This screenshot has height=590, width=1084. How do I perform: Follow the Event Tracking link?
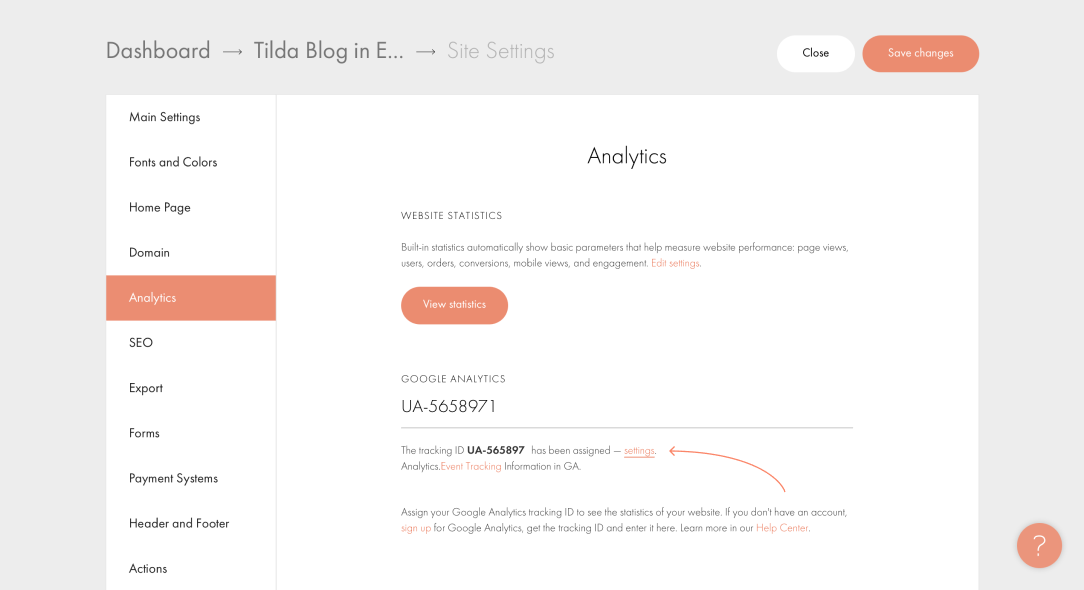pyautogui.click(x=471, y=467)
